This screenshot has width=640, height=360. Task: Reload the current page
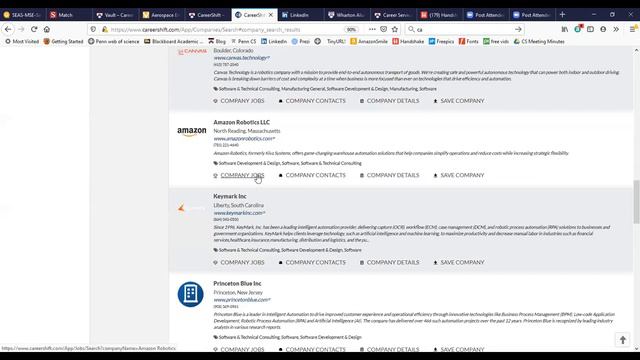tap(34, 29)
